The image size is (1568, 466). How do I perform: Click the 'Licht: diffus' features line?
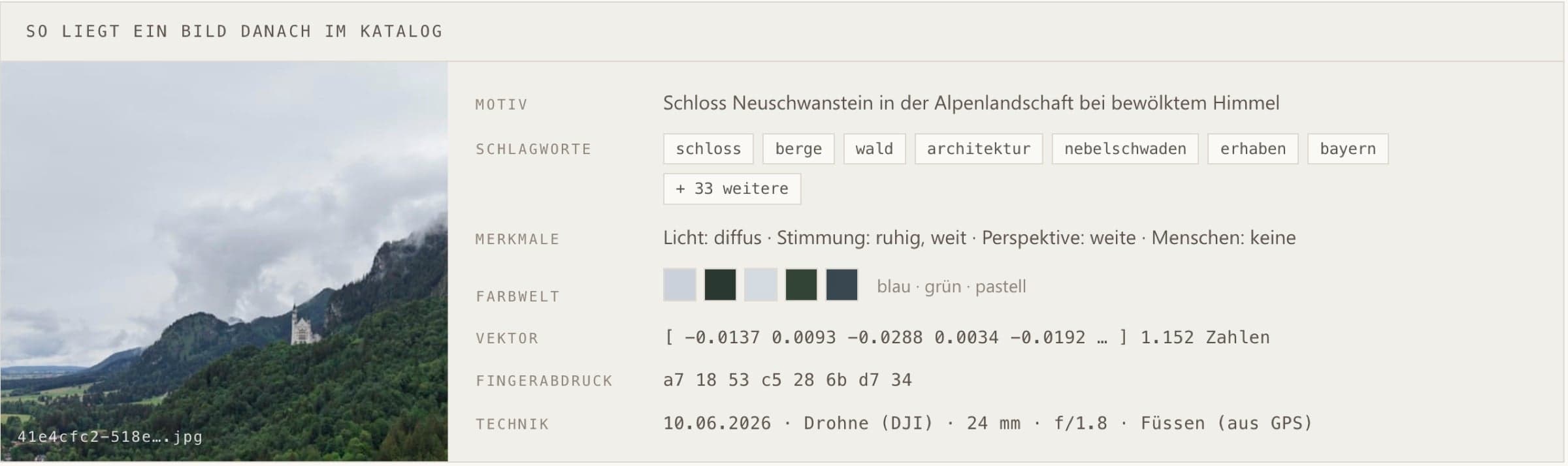[979, 238]
